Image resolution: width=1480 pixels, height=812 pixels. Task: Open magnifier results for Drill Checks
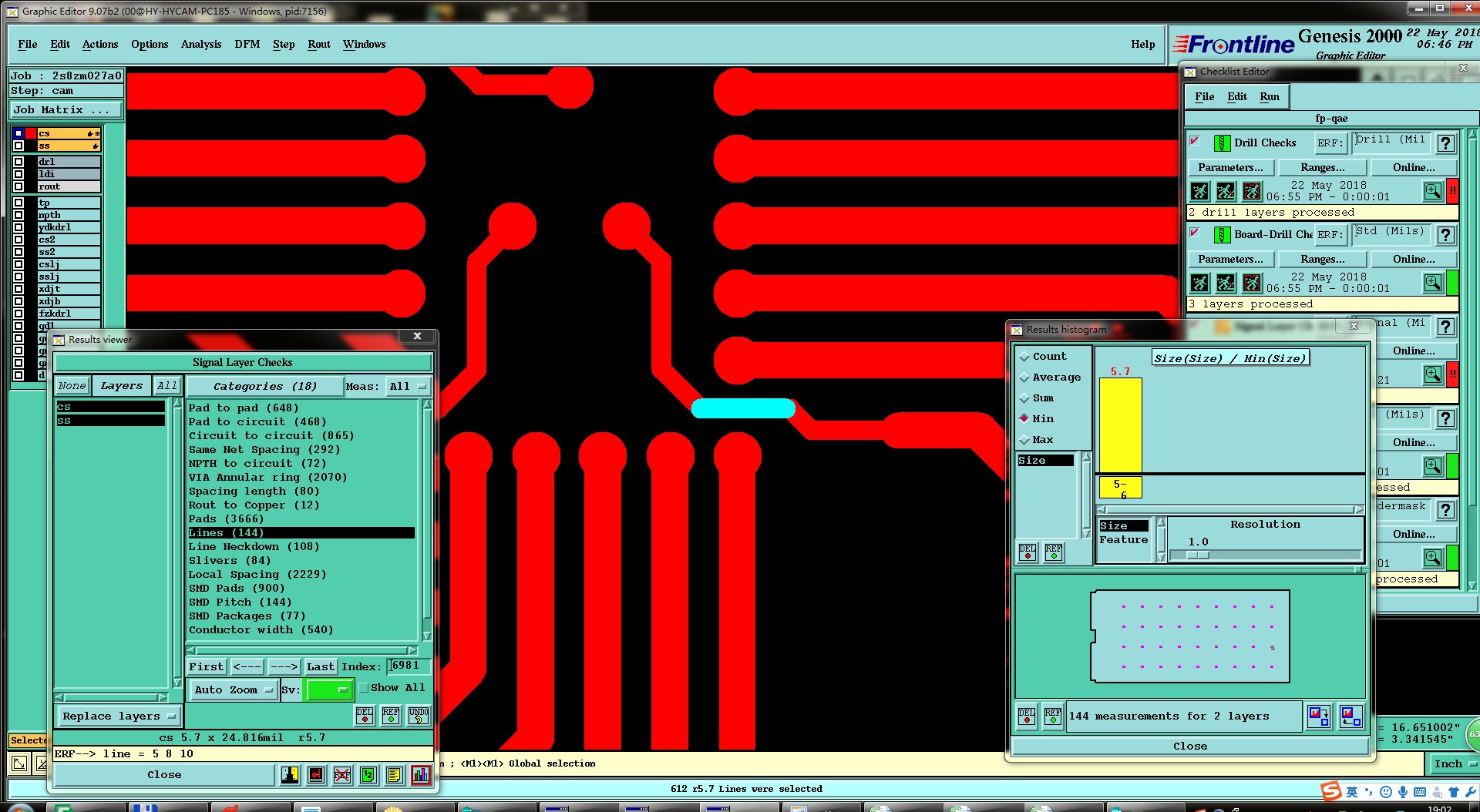click(1433, 191)
